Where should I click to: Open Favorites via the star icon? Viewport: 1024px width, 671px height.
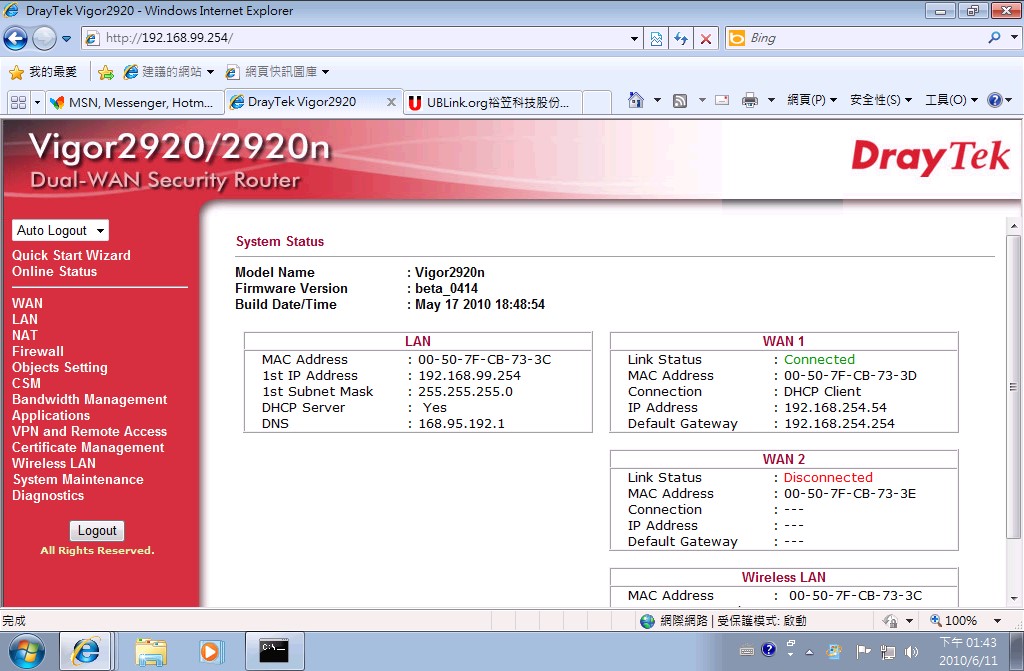(16, 72)
